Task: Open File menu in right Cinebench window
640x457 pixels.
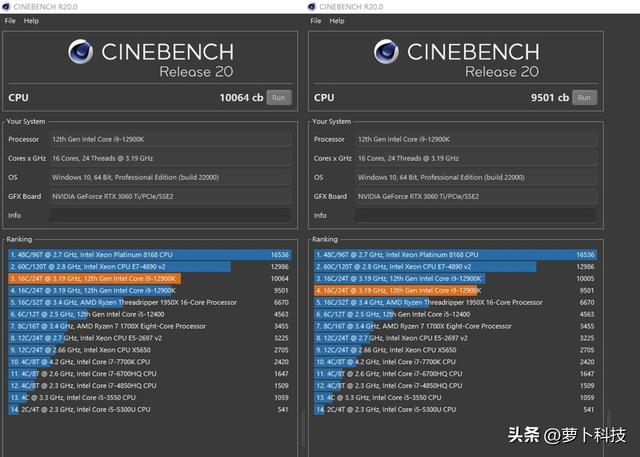Action: click(316, 21)
